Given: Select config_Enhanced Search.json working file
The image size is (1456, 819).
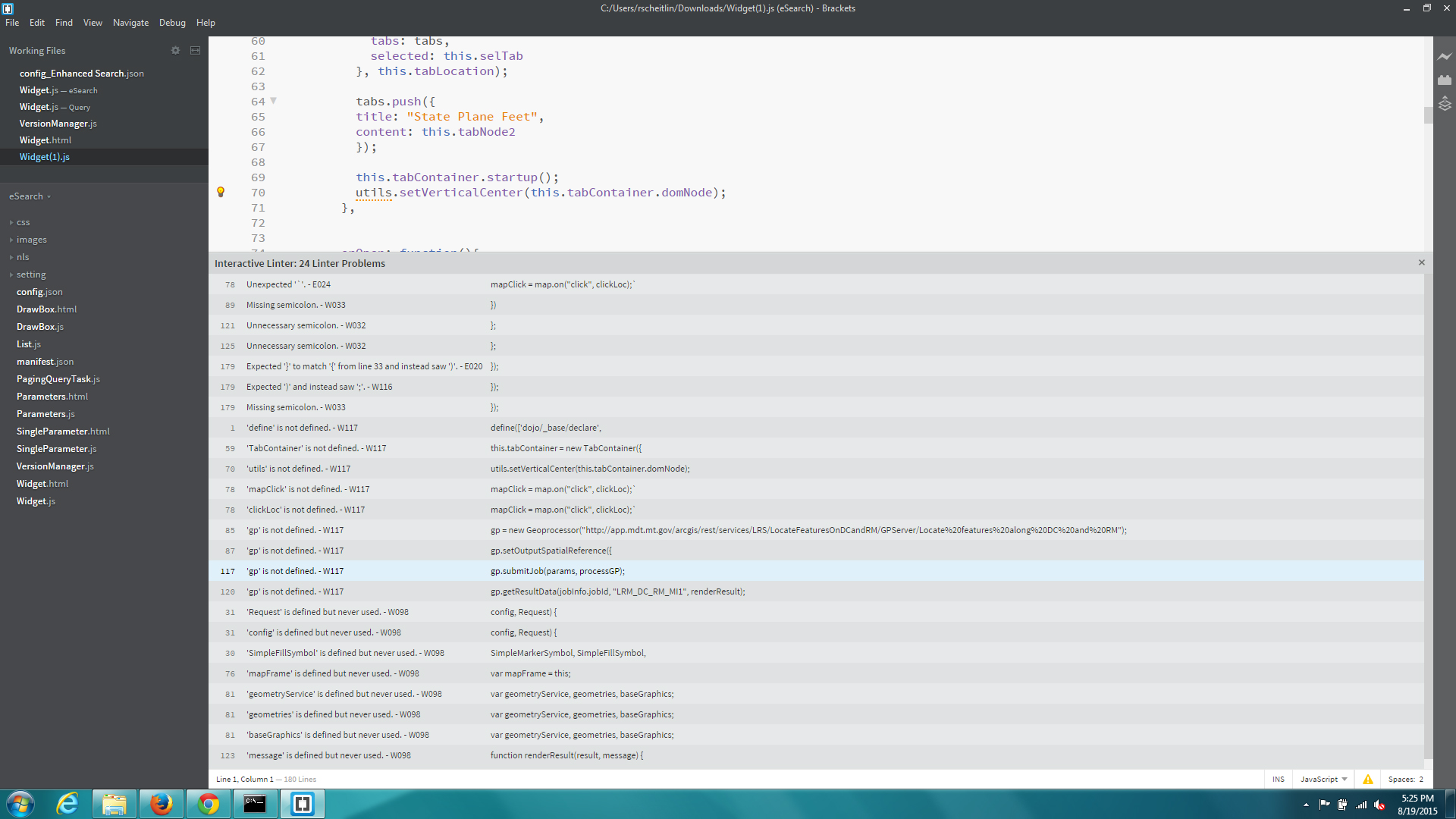Looking at the screenshot, I should point(104,74).
